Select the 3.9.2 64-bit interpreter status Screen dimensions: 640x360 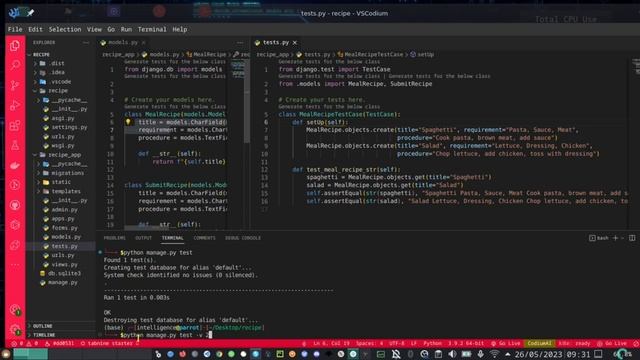point(466,343)
